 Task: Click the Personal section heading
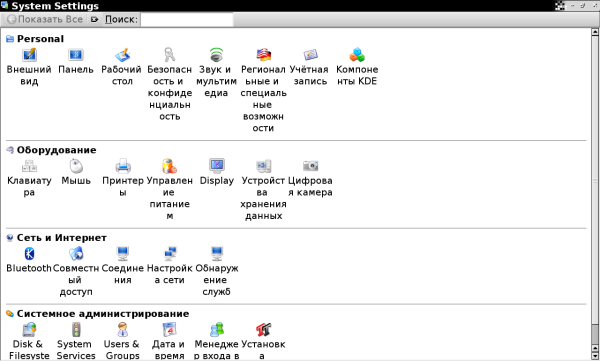point(40,39)
